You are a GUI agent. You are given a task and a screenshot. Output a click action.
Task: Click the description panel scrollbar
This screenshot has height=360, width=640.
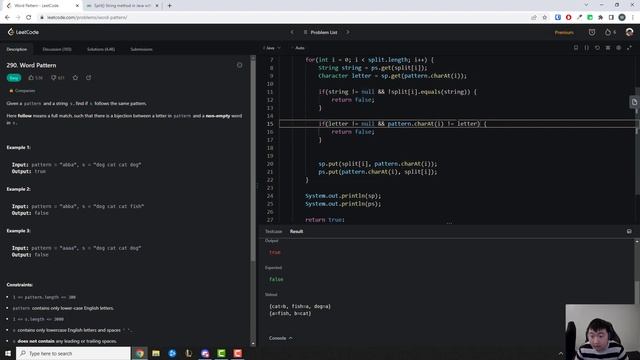[253, 161]
